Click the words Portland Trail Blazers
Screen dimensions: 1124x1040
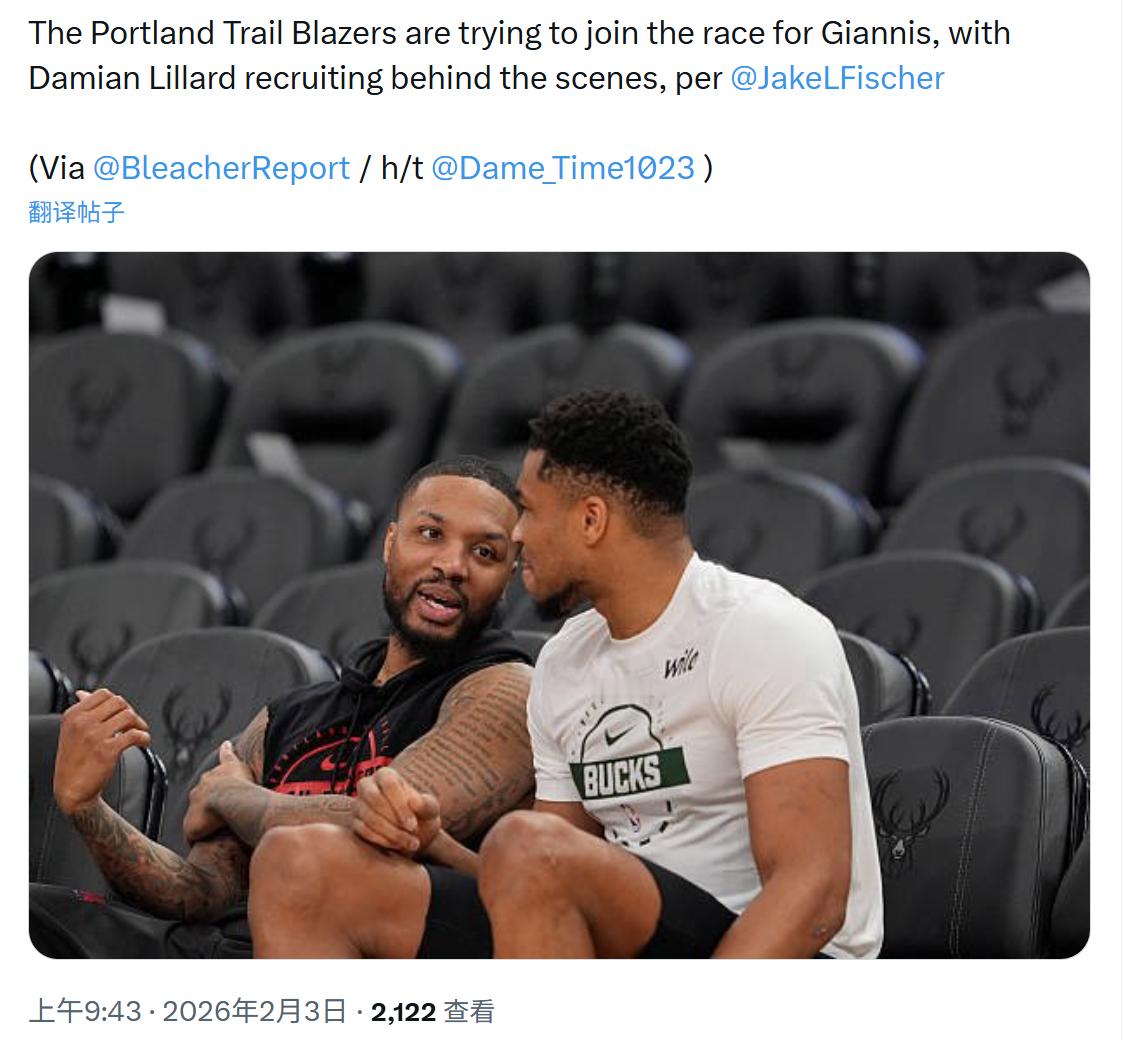244,33
